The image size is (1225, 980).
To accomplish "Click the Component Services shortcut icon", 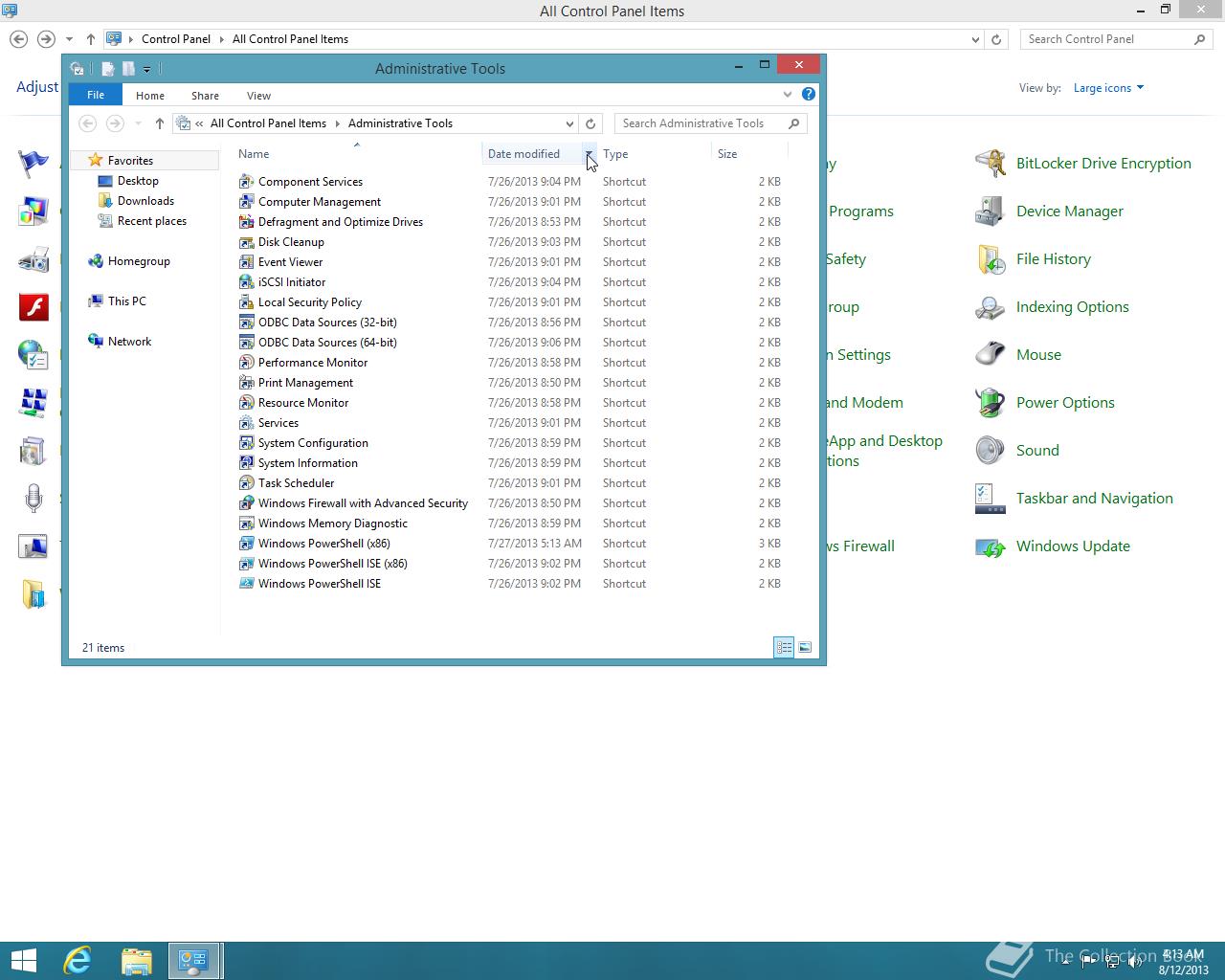I will 246,182.
